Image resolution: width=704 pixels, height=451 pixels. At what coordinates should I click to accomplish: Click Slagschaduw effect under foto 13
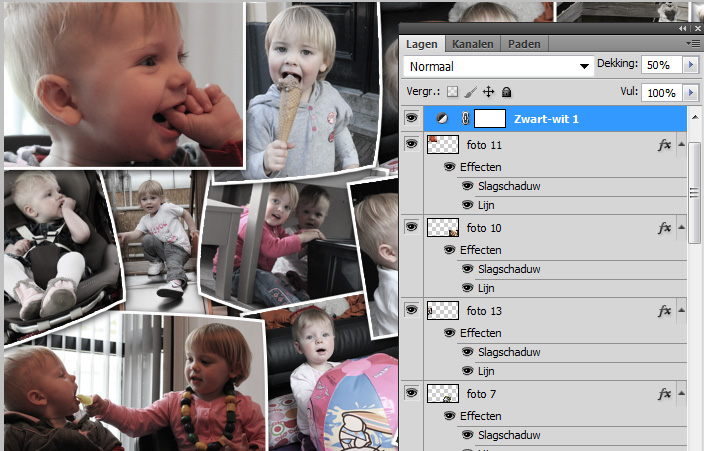(x=509, y=352)
